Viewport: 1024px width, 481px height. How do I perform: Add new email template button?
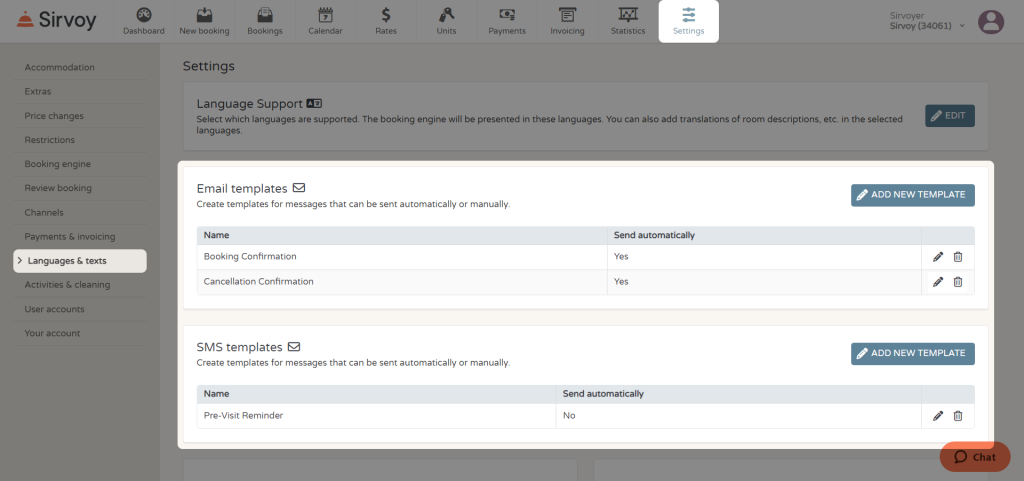tap(912, 195)
